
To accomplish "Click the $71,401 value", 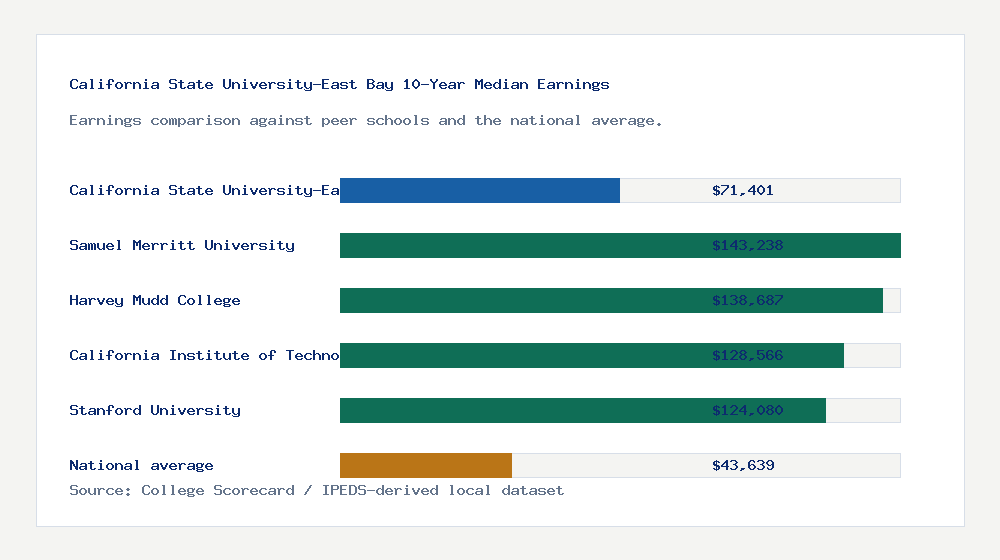I will (x=742, y=190).
